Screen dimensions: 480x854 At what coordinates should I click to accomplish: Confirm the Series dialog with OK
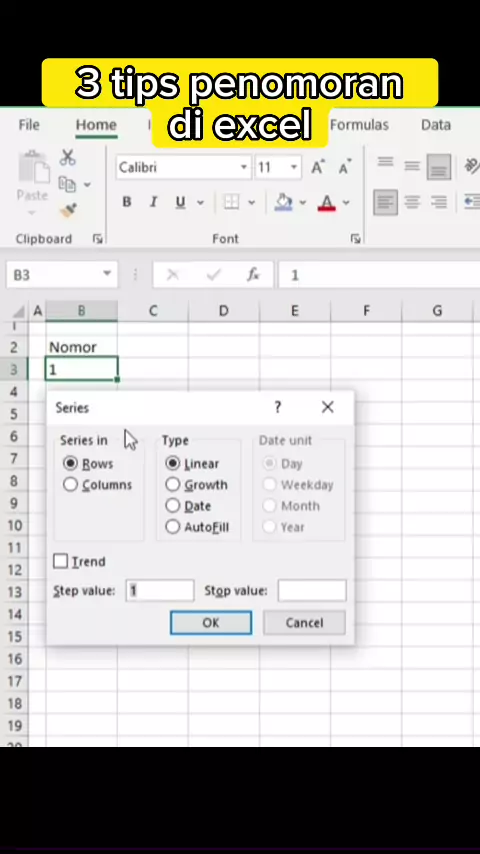tap(211, 623)
